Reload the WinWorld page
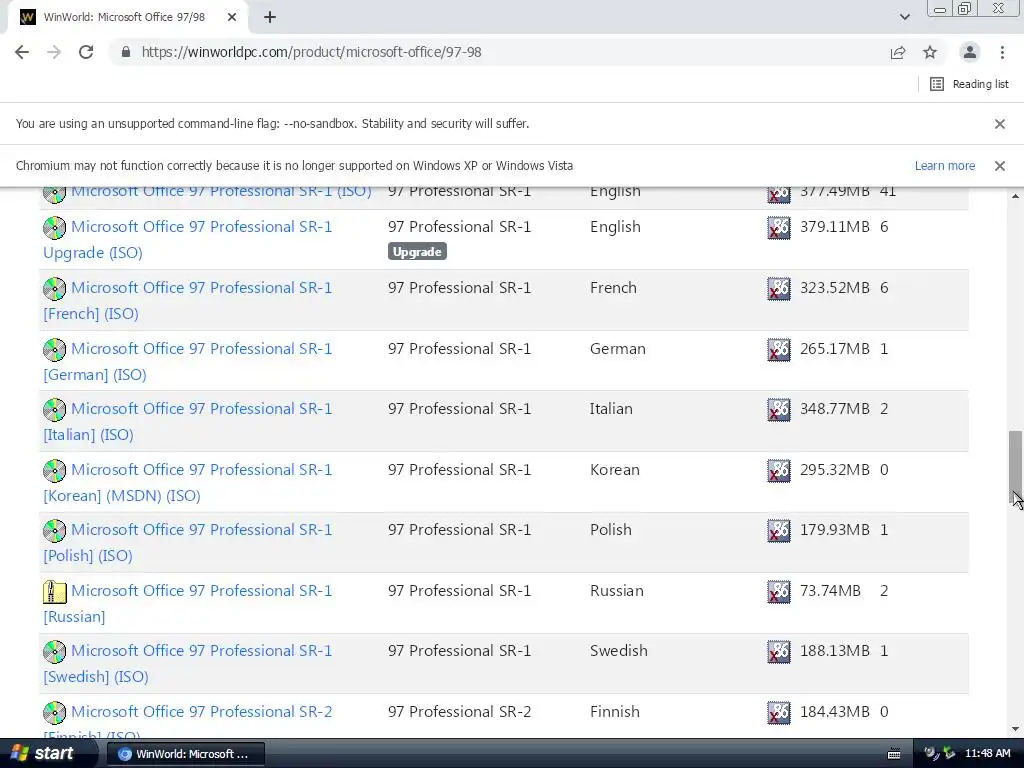 pyautogui.click(x=86, y=52)
